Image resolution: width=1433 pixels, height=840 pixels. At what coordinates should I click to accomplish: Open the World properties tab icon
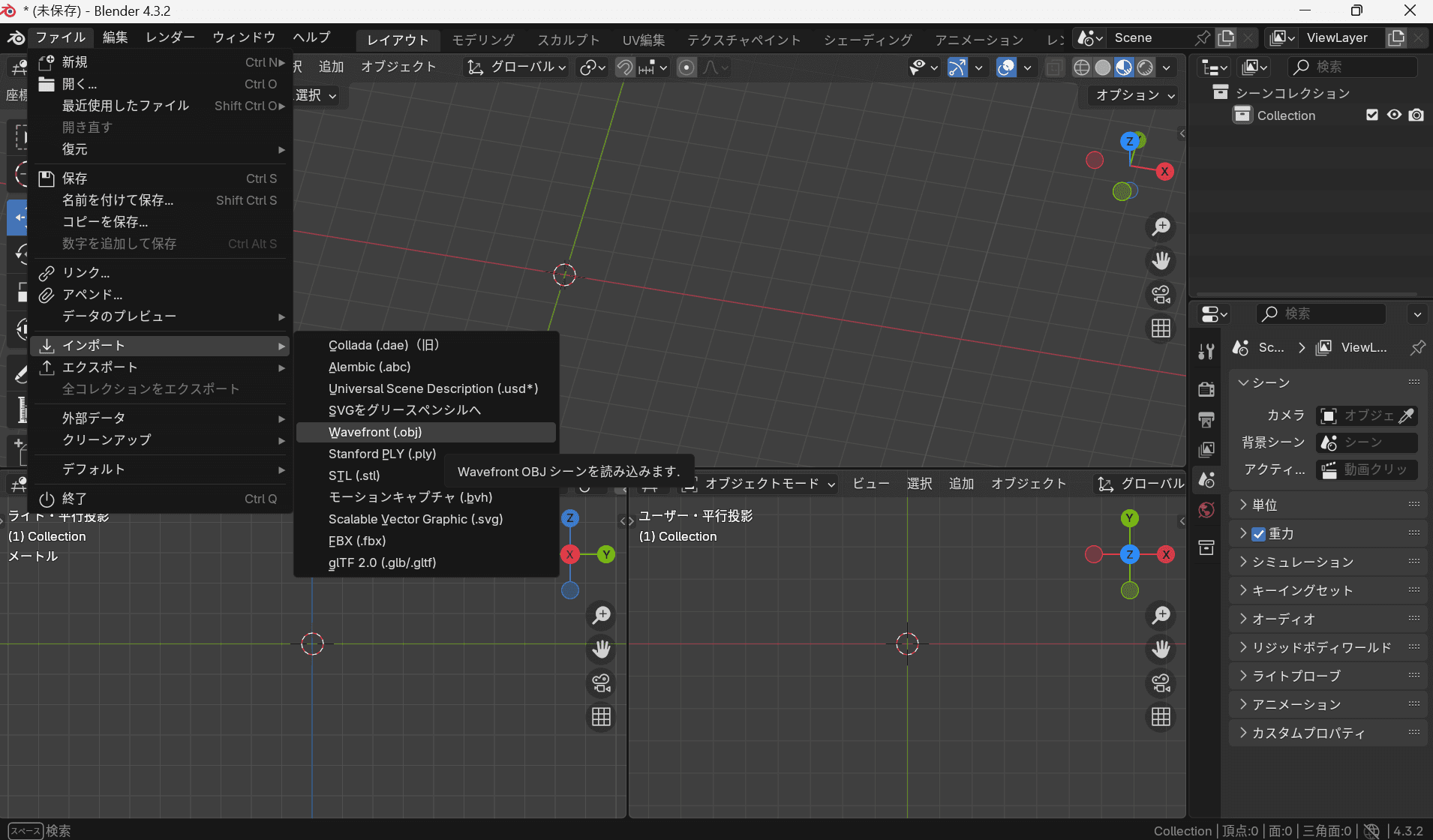pyautogui.click(x=1206, y=510)
